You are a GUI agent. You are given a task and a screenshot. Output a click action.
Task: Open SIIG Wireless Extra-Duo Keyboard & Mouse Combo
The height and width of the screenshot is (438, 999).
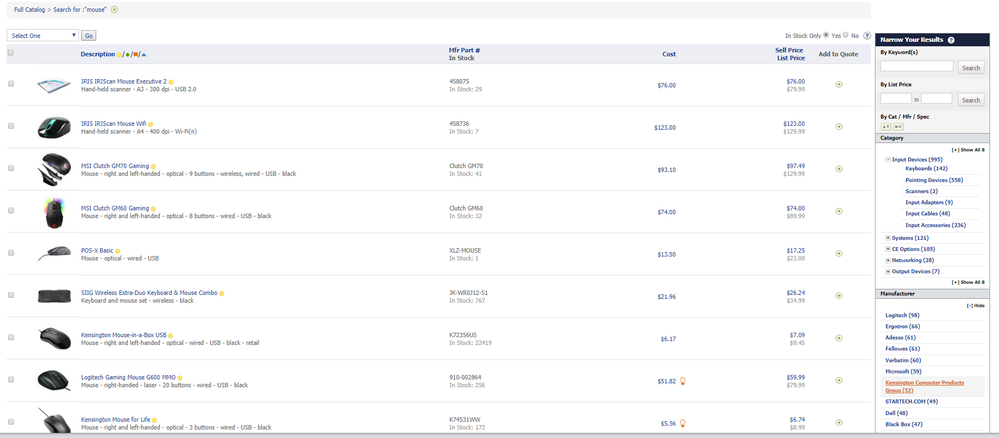149,293
